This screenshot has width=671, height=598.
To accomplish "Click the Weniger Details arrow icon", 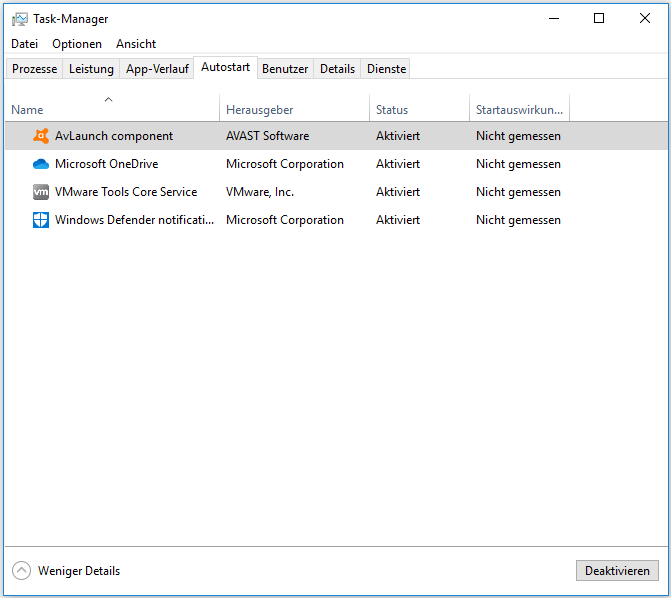I will click(x=21, y=570).
